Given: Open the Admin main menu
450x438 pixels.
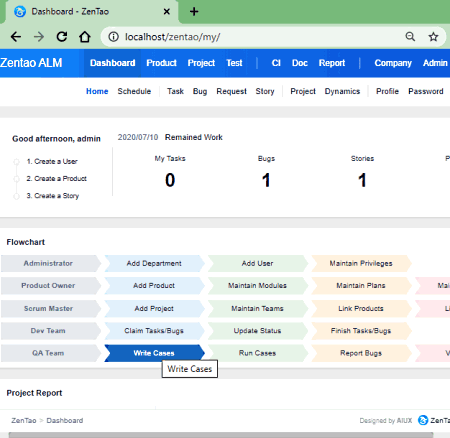Looking at the screenshot, I should pyautogui.click(x=435, y=63).
